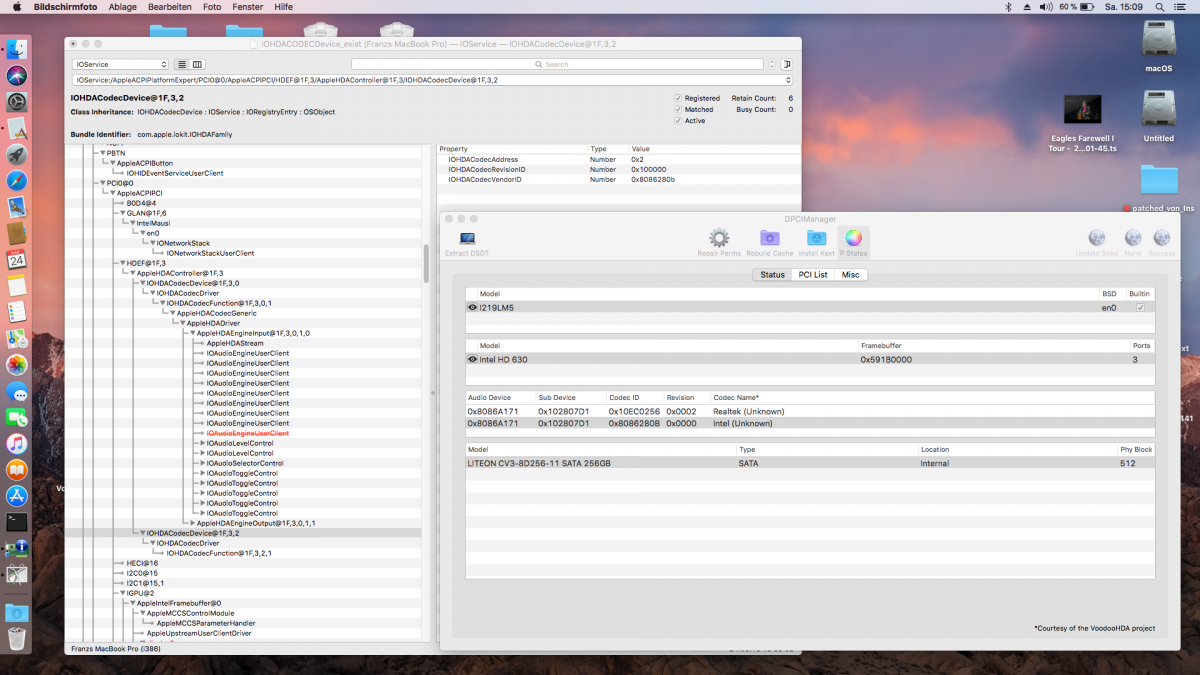This screenshot has height=675, width=1200.
Task: Switch to column view in IORegistryExplorer
Action: point(198,64)
